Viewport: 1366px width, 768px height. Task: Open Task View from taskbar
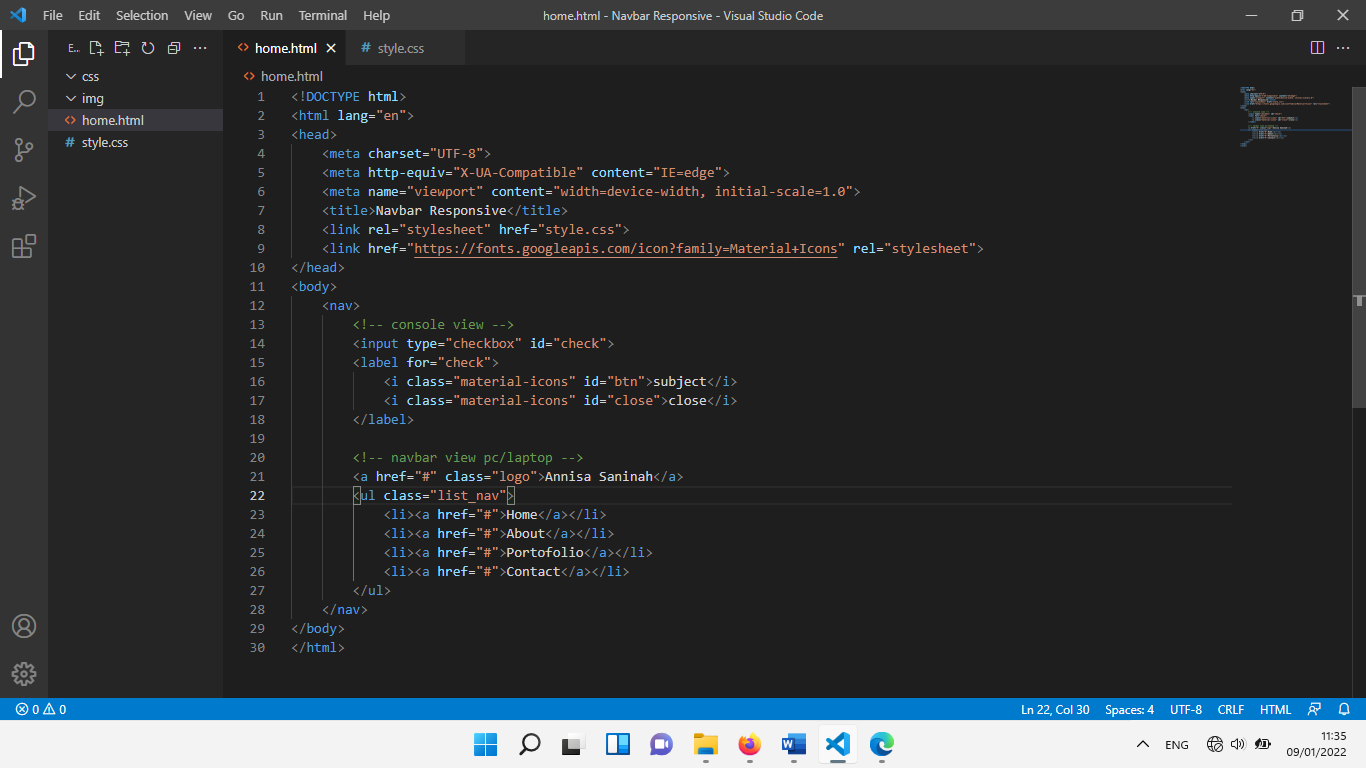pos(574,744)
